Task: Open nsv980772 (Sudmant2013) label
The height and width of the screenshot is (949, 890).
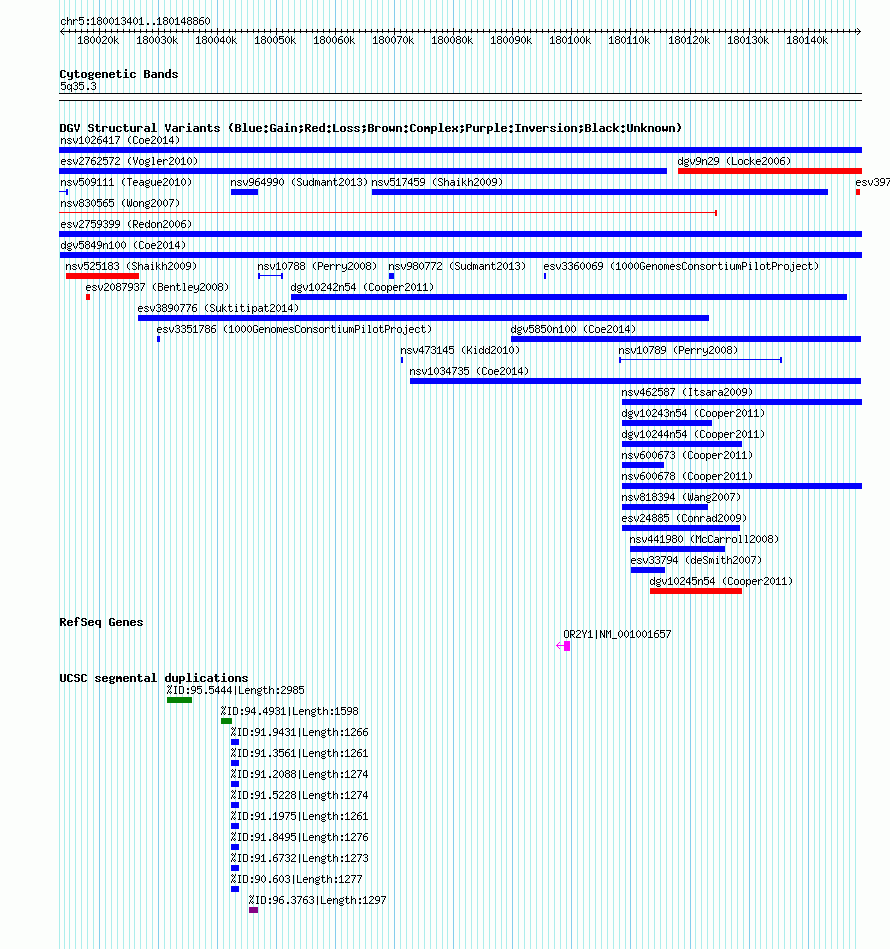Action: 457,266
